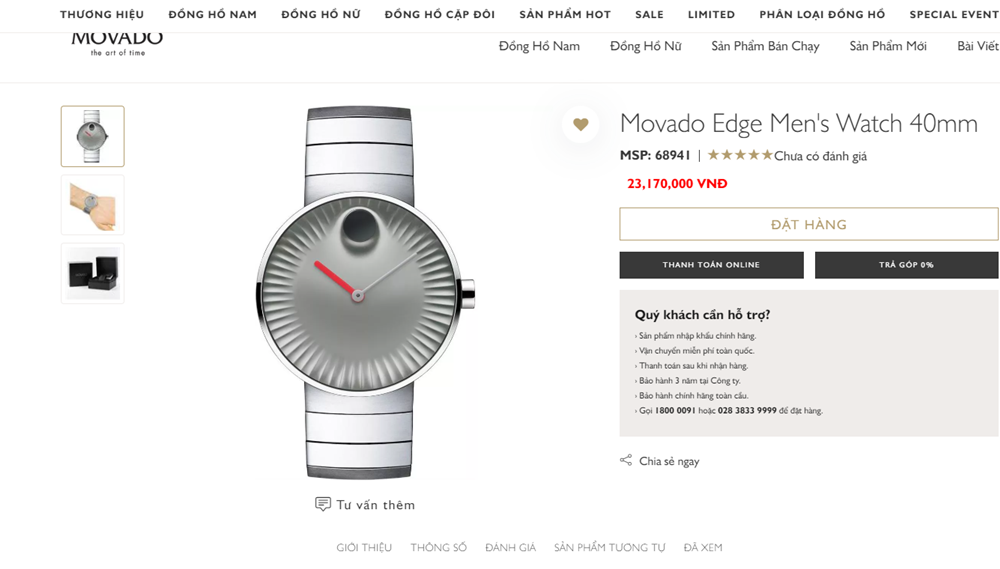The width and height of the screenshot is (1000, 569).
Task: Select the watch box thumbnail
Action: pyautogui.click(x=93, y=273)
